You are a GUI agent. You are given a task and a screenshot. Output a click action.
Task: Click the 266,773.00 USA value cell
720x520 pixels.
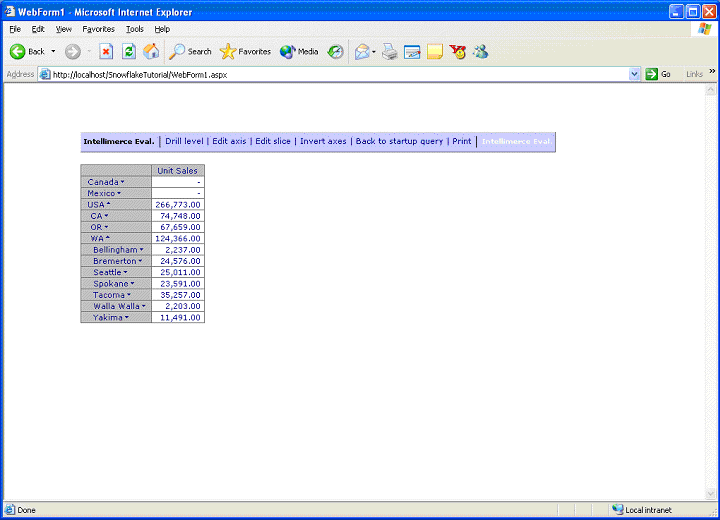[x=178, y=204]
